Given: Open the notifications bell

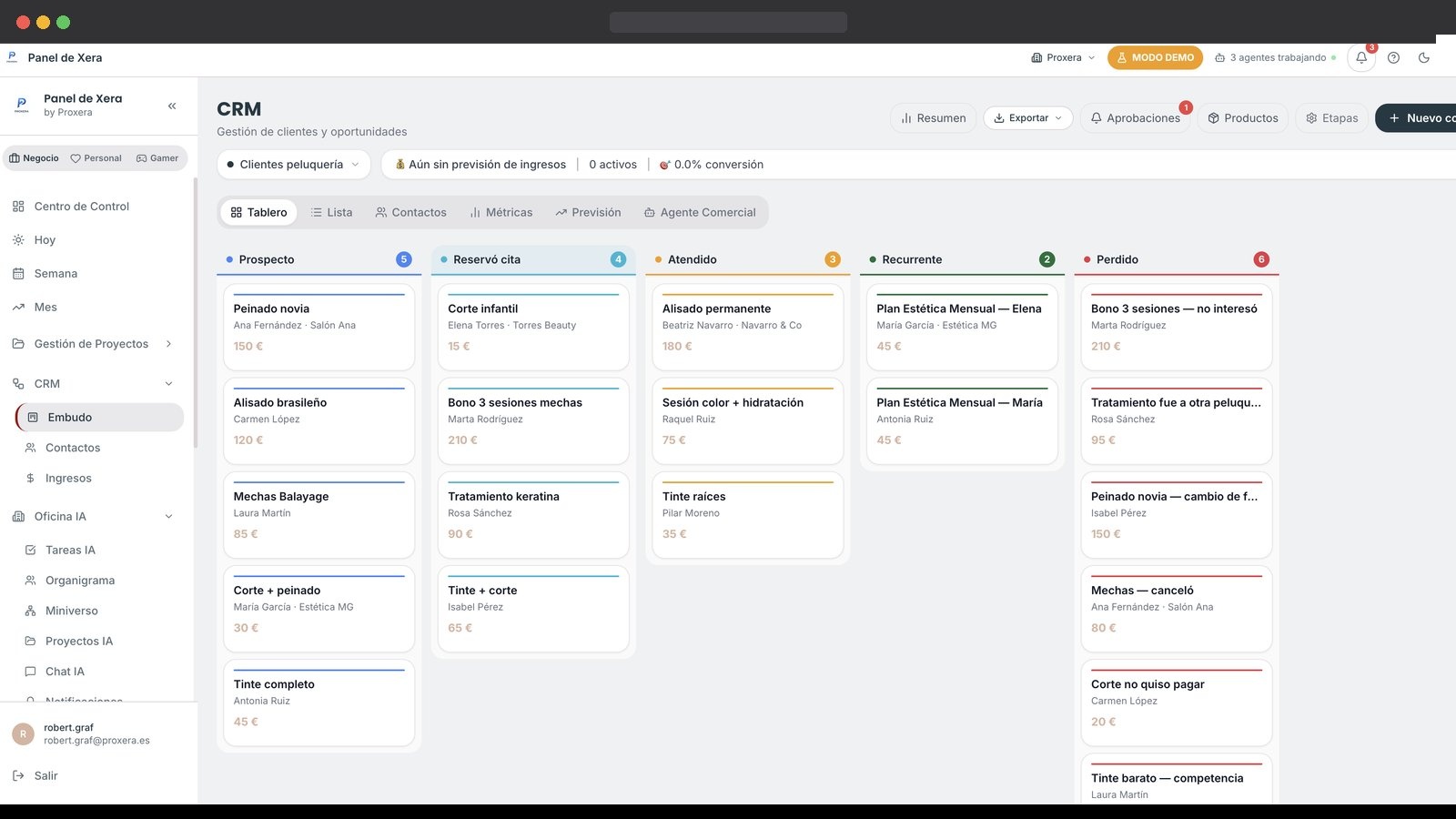Looking at the screenshot, I should point(1361,57).
